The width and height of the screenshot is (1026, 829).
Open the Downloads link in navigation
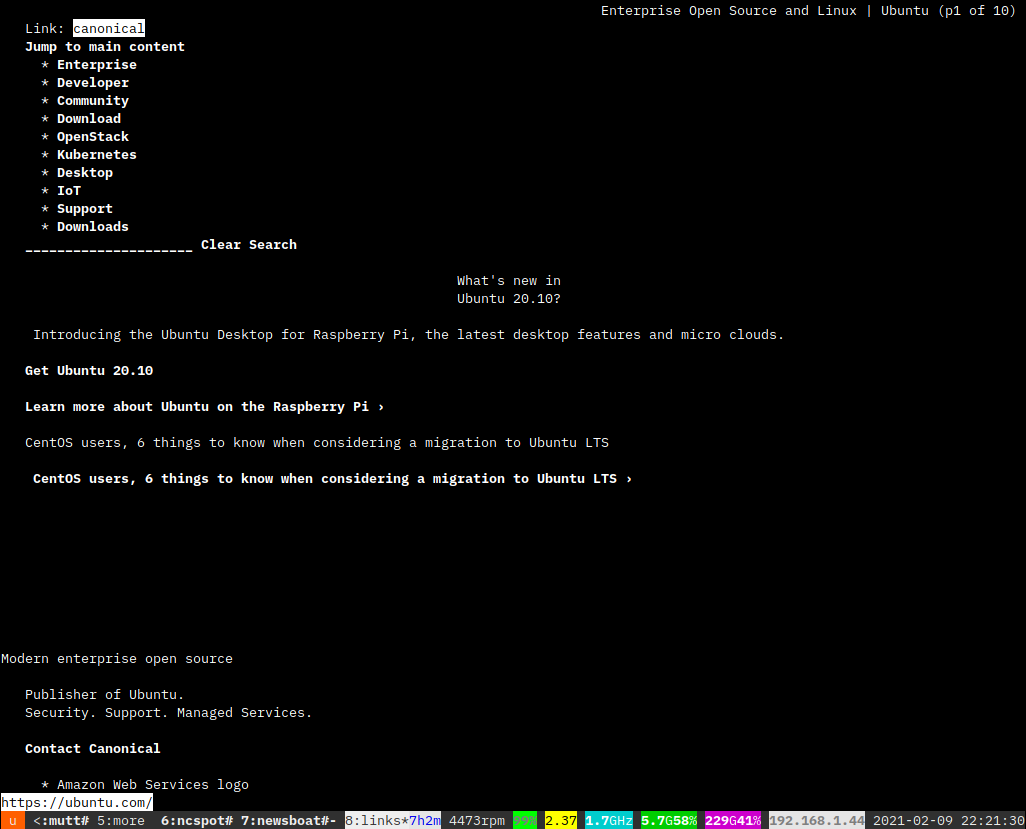pyautogui.click(x=93, y=226)
